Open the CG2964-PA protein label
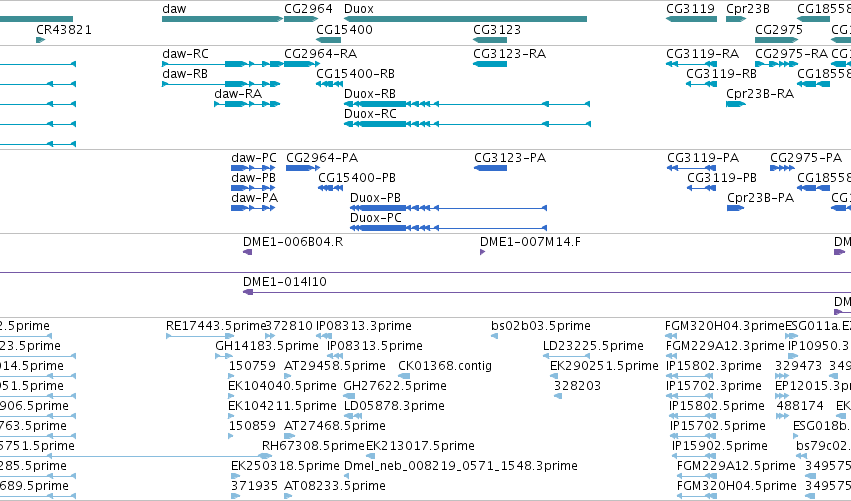Image resolution: width=851 pixels, height=501 pixels. [x=322, y=158]
